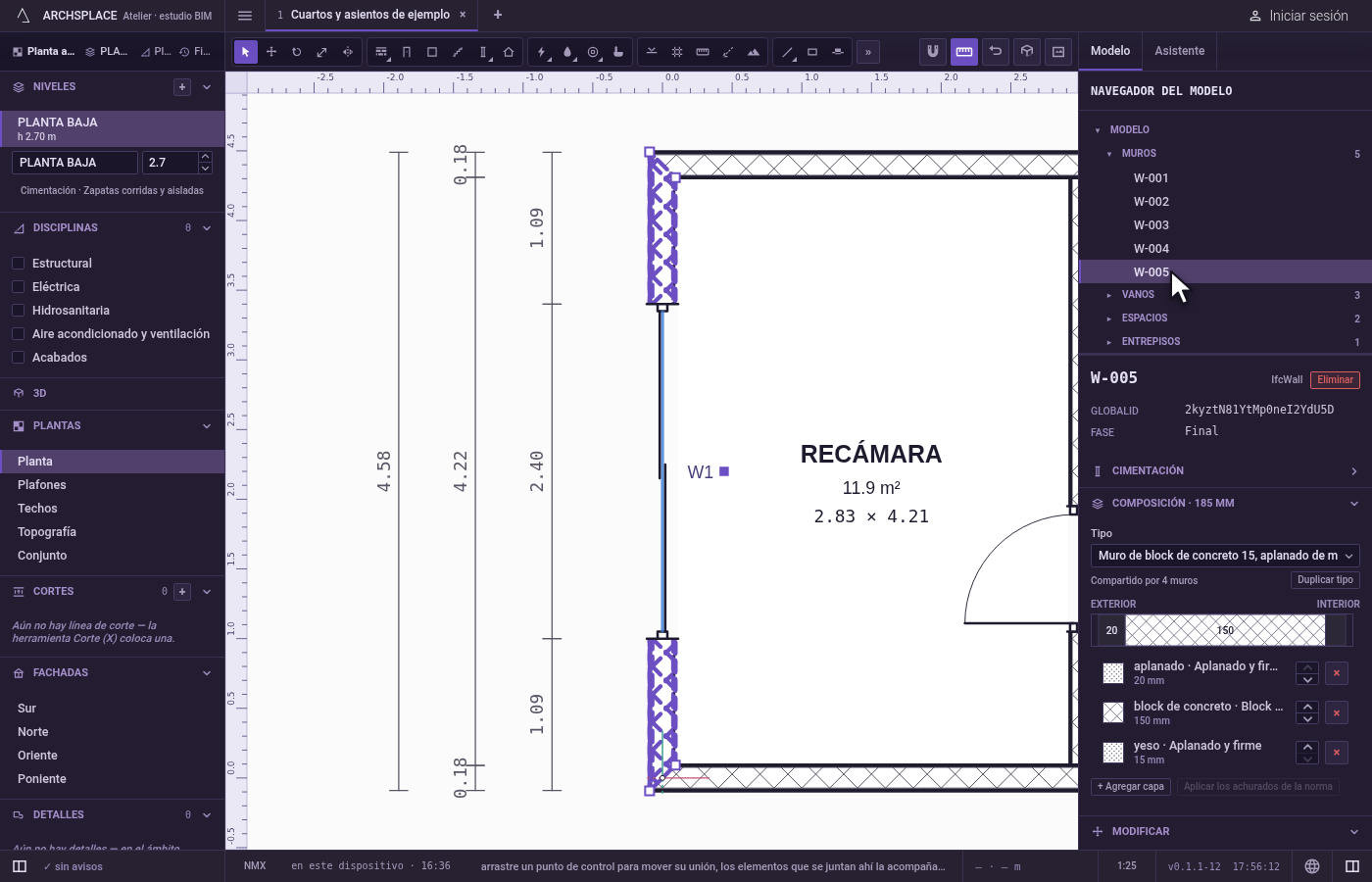1372x882 pixels.
Task: Tick the Acabados discipline checkbox
Action: 18,358
